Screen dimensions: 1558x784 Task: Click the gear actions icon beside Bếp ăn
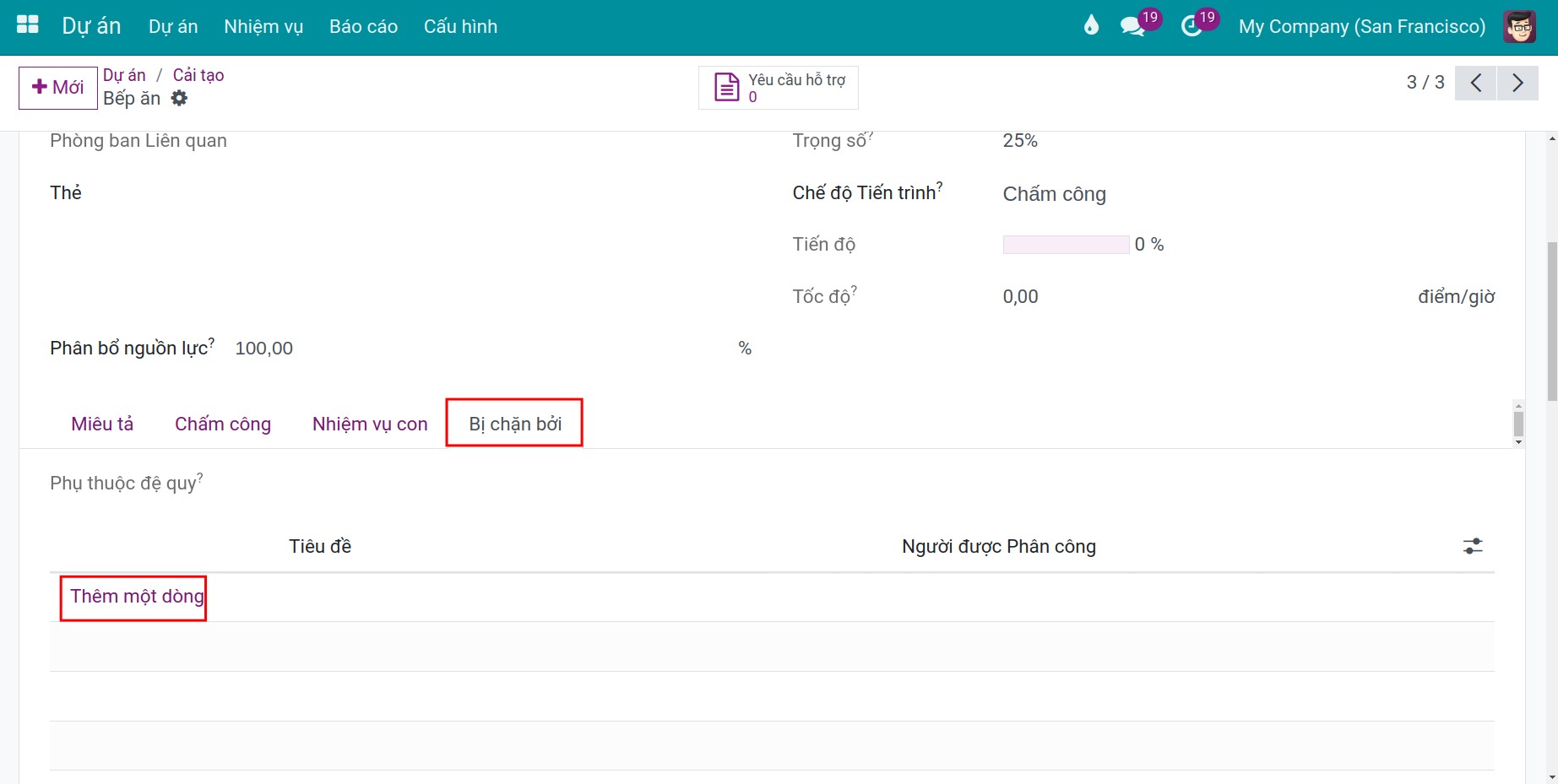tap(179, 98)
